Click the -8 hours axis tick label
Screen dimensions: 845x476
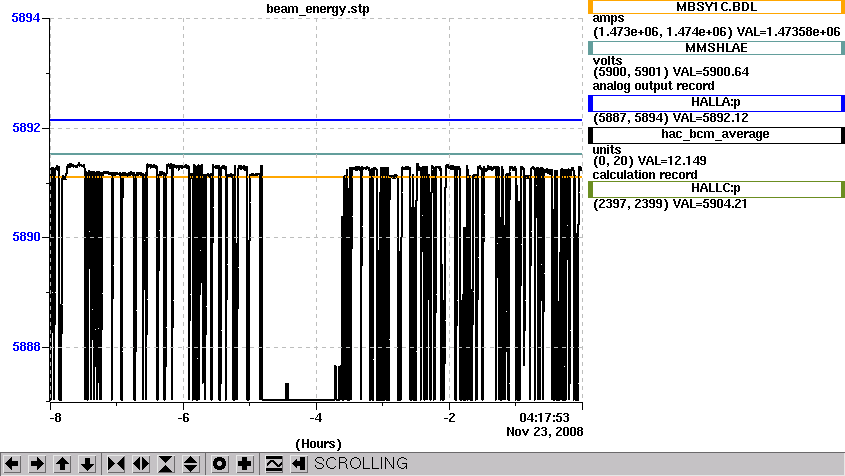[55, 418]
